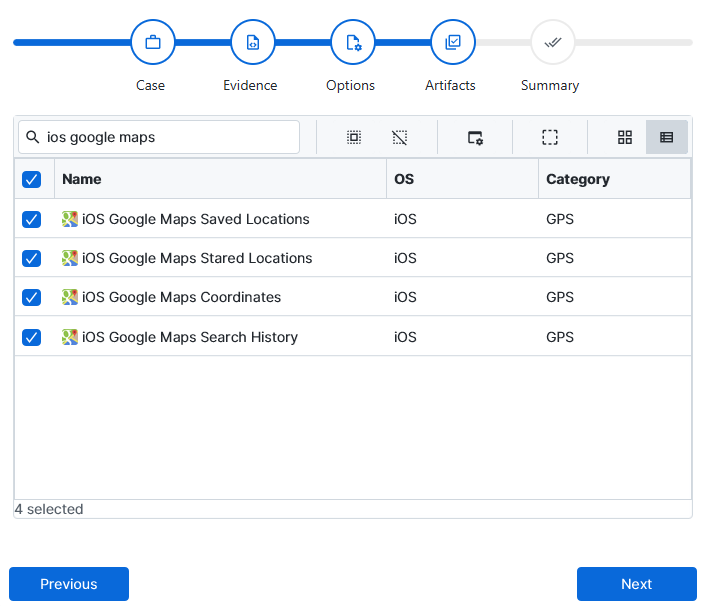The image size is (701, 606).
Task: Click the Case step label
Action: 151,85
